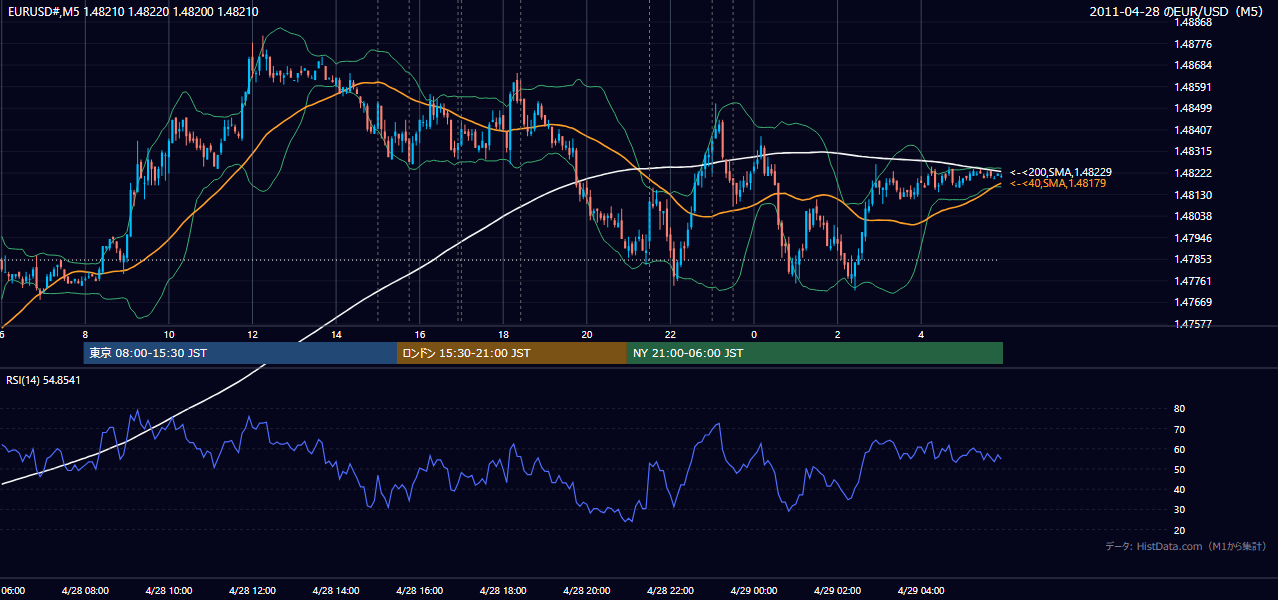Click the 1.48868 price axis label

pos(1193,22)
